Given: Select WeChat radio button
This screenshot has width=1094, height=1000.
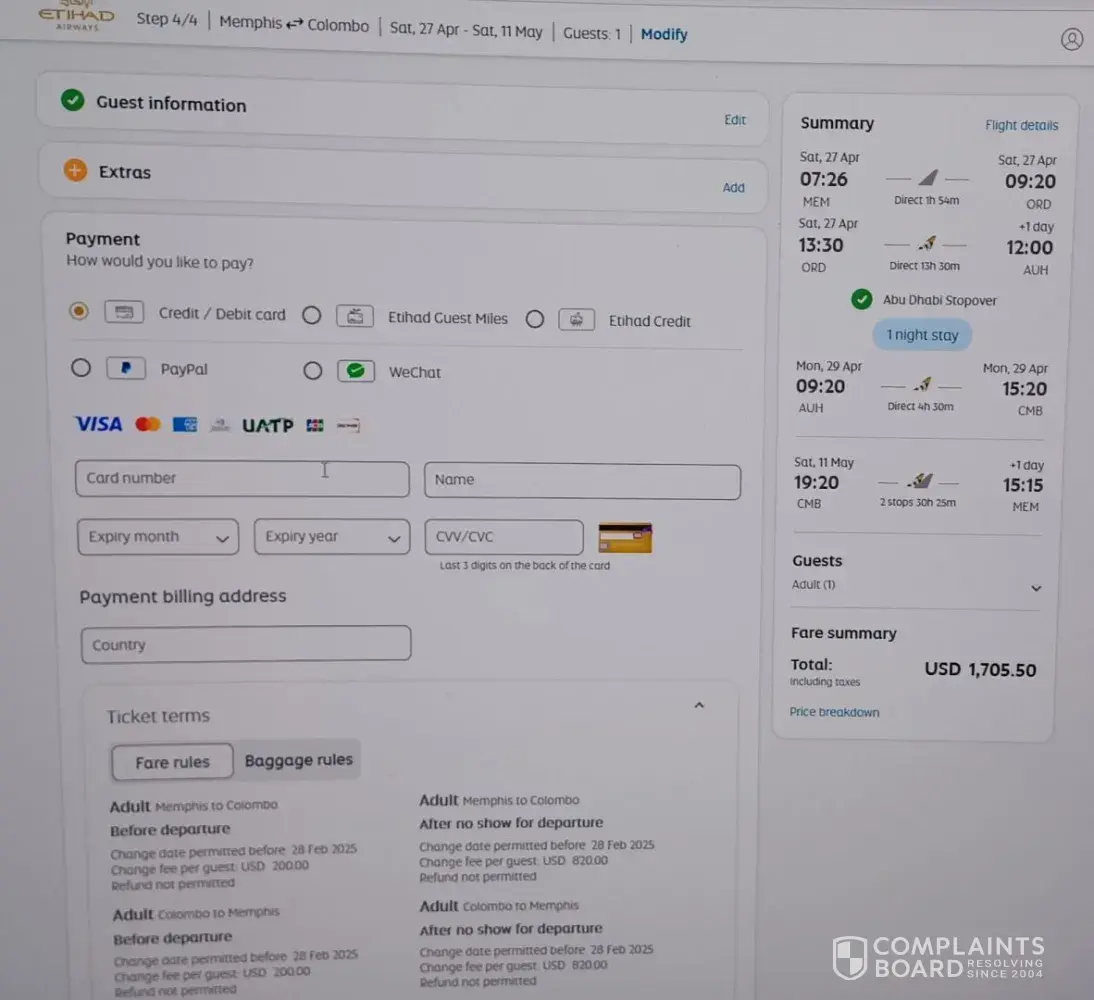Looking at the screenshot, I should point(313,371).
